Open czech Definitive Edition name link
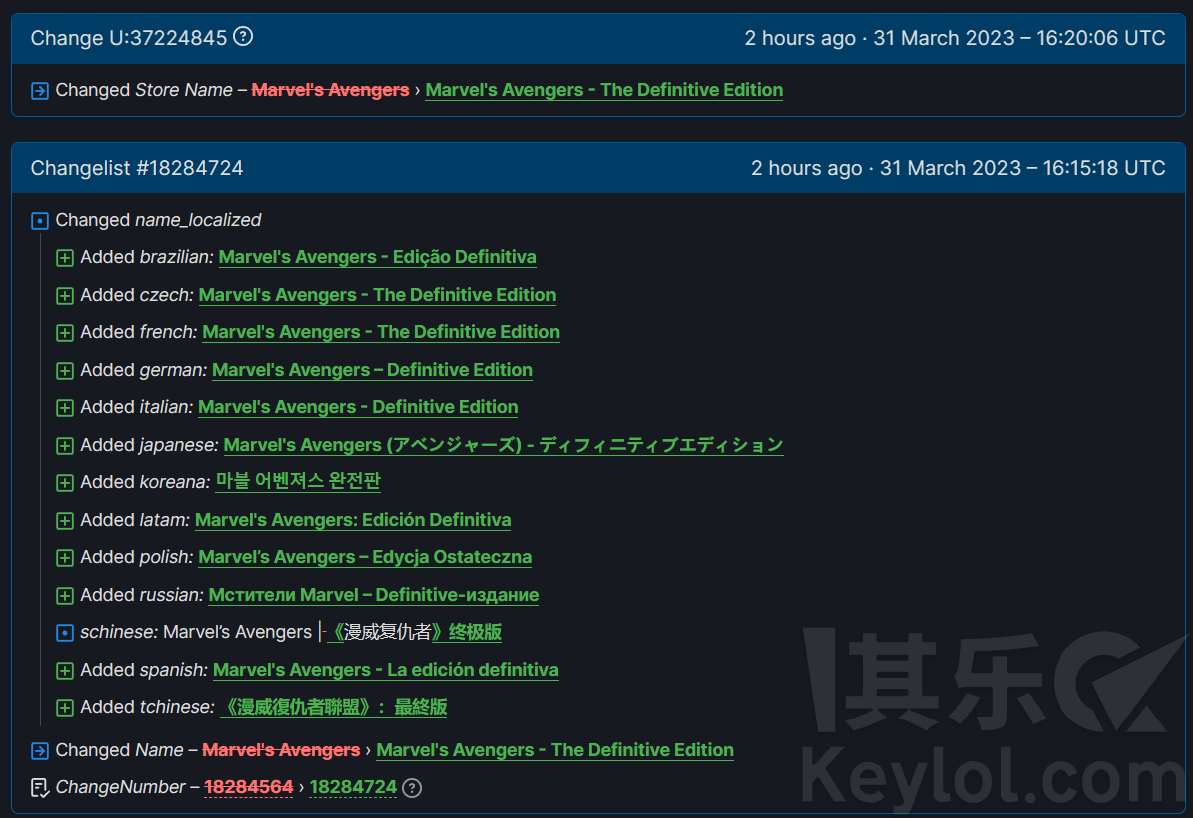 click(x=377, y=294)
